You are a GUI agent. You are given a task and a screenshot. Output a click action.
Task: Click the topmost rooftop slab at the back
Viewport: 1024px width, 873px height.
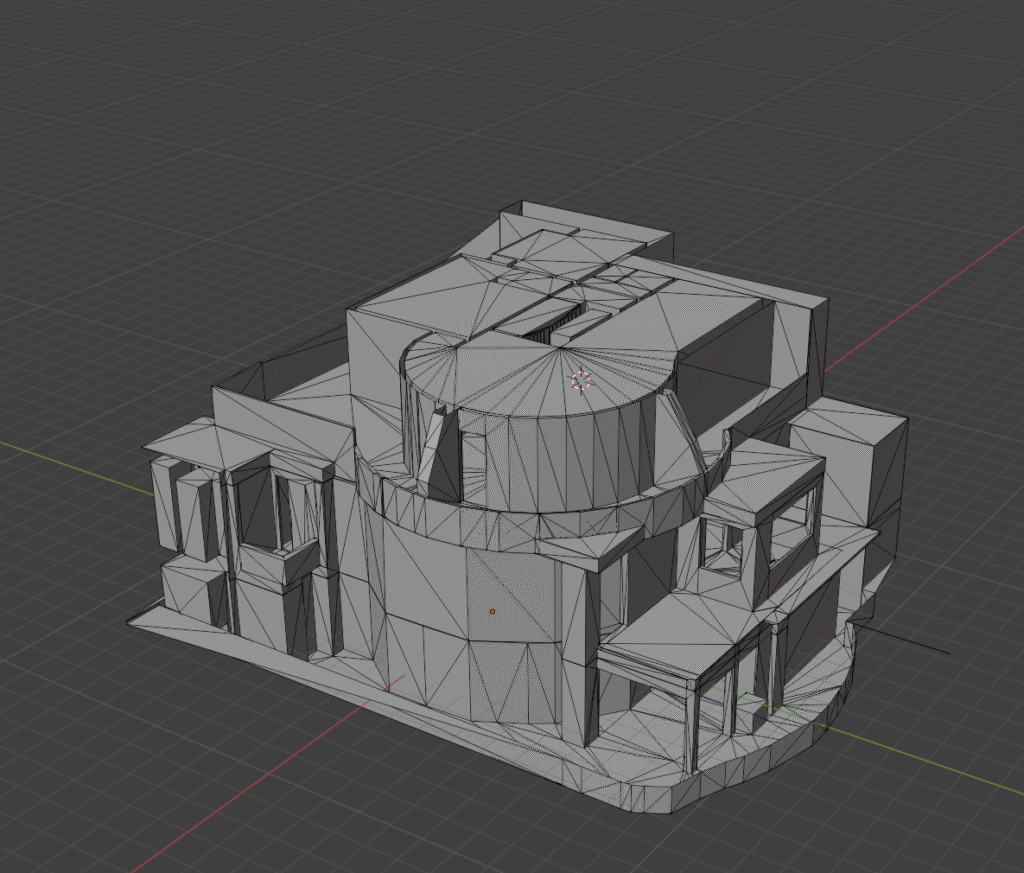tap(590, 225)
